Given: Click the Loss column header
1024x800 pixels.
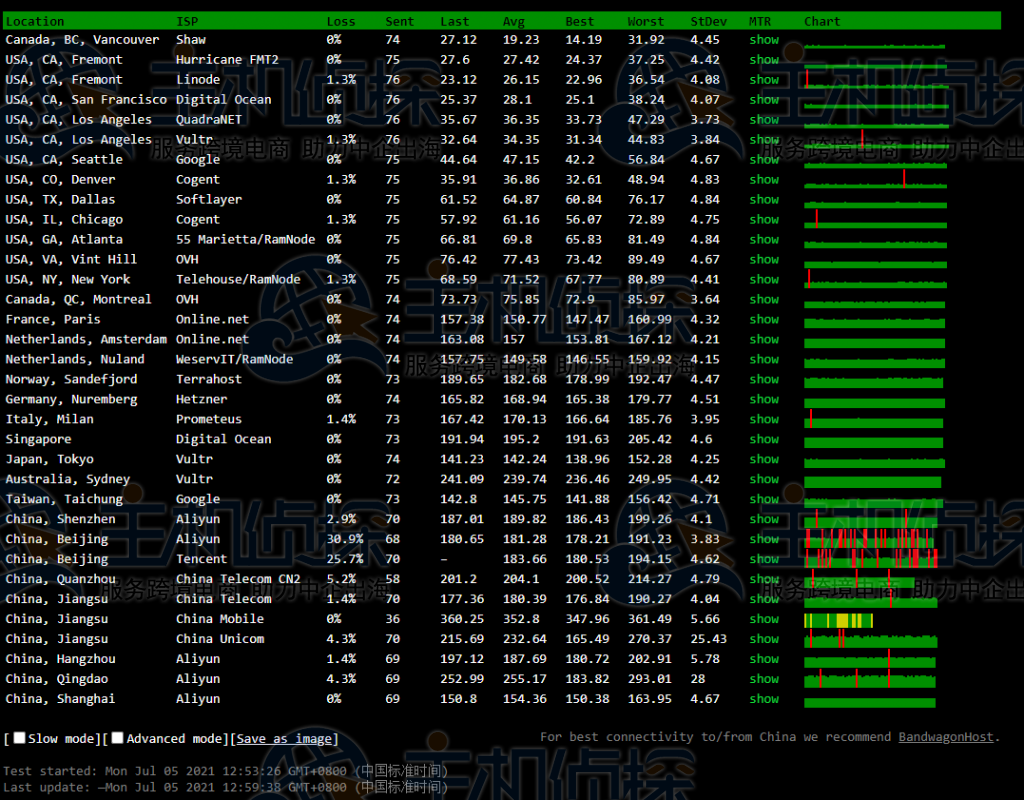Looking at the screenshot, I should tap(340, 21).
